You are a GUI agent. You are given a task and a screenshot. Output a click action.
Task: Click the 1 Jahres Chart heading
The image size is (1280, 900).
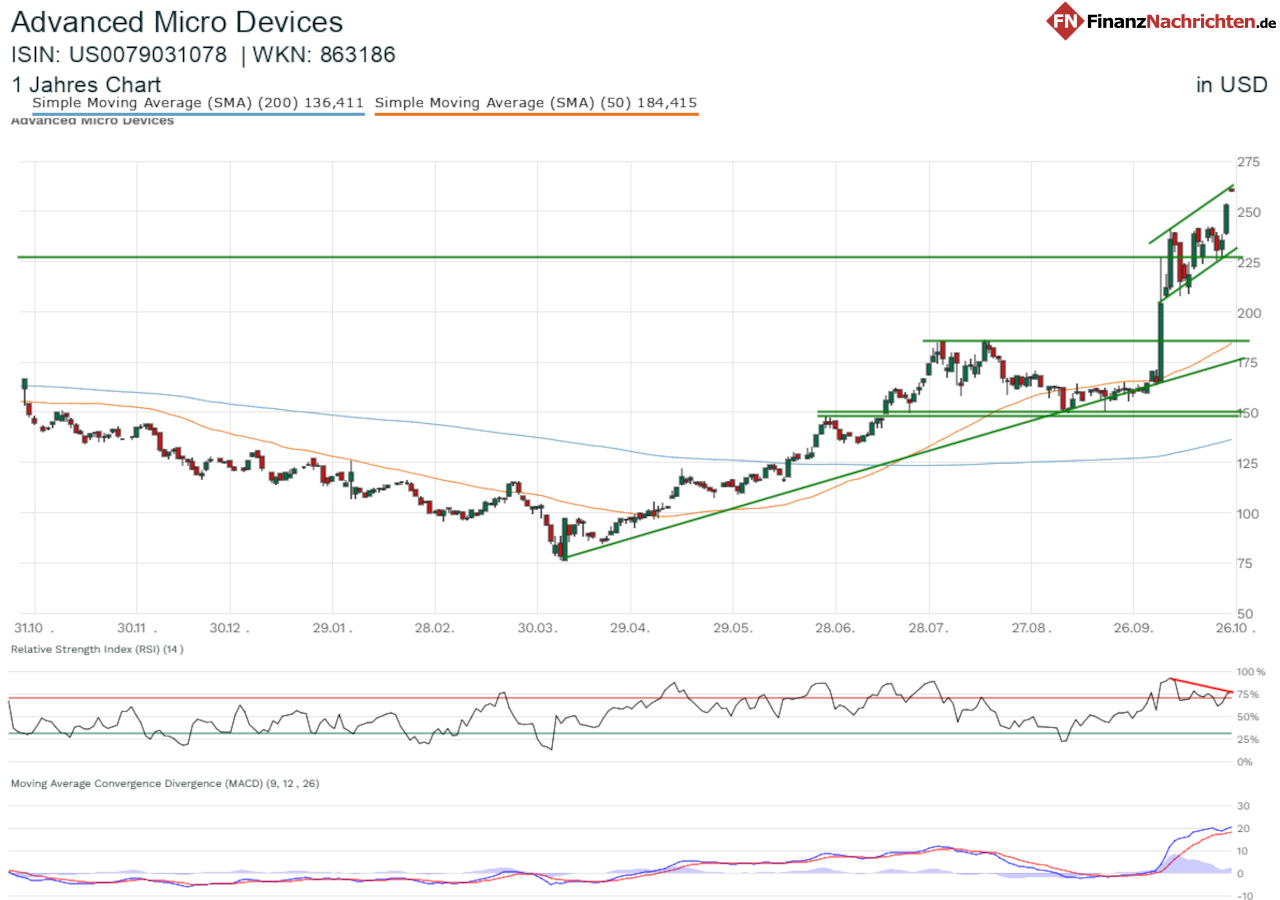coord(86,85)
